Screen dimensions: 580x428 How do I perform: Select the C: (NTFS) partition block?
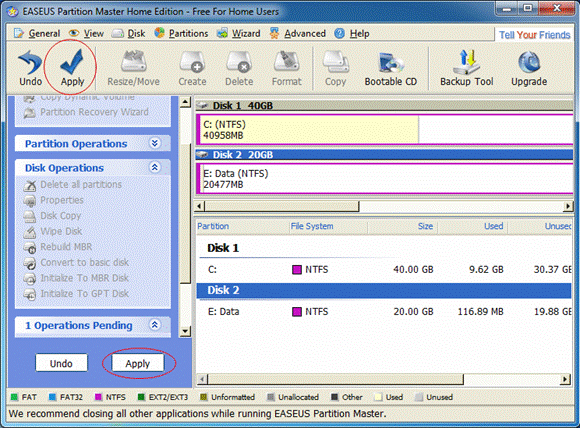[x=385, y=129]
